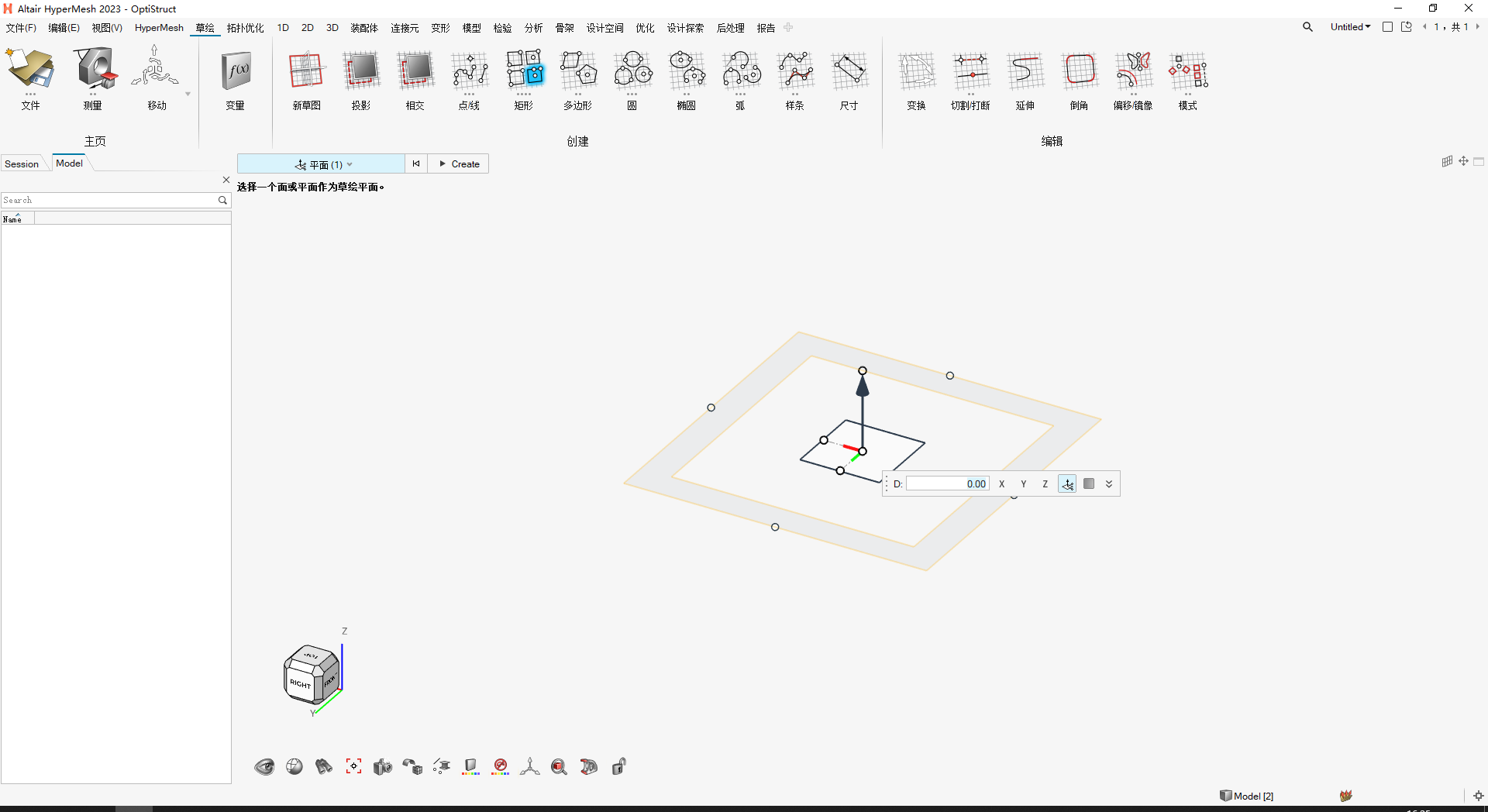This screenshot has width=1488, height=812.
Task: Open the HyperMesh menu
Action: tap(158, 27)
